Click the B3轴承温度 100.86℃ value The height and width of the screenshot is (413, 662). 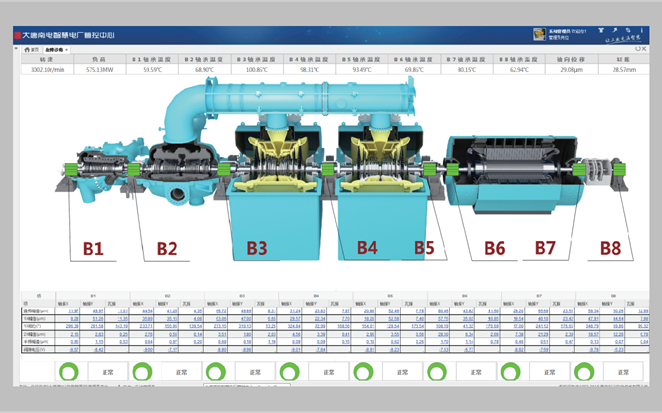[x=257, y=70]
